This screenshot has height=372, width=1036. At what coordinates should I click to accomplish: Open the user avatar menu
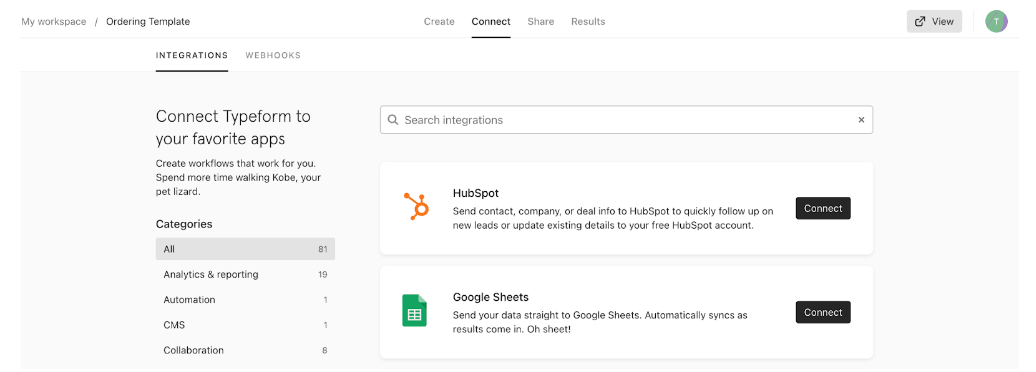tap(996, 21)
